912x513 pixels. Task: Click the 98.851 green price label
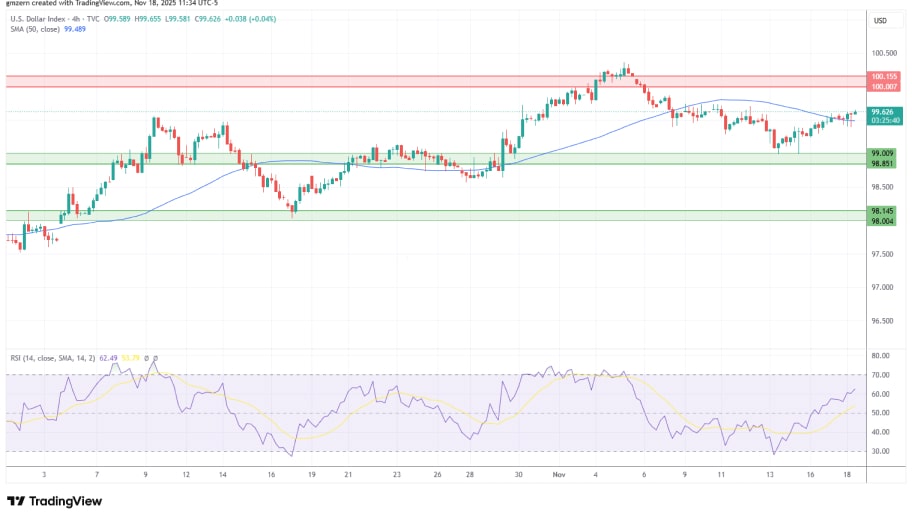click(882, 164)
